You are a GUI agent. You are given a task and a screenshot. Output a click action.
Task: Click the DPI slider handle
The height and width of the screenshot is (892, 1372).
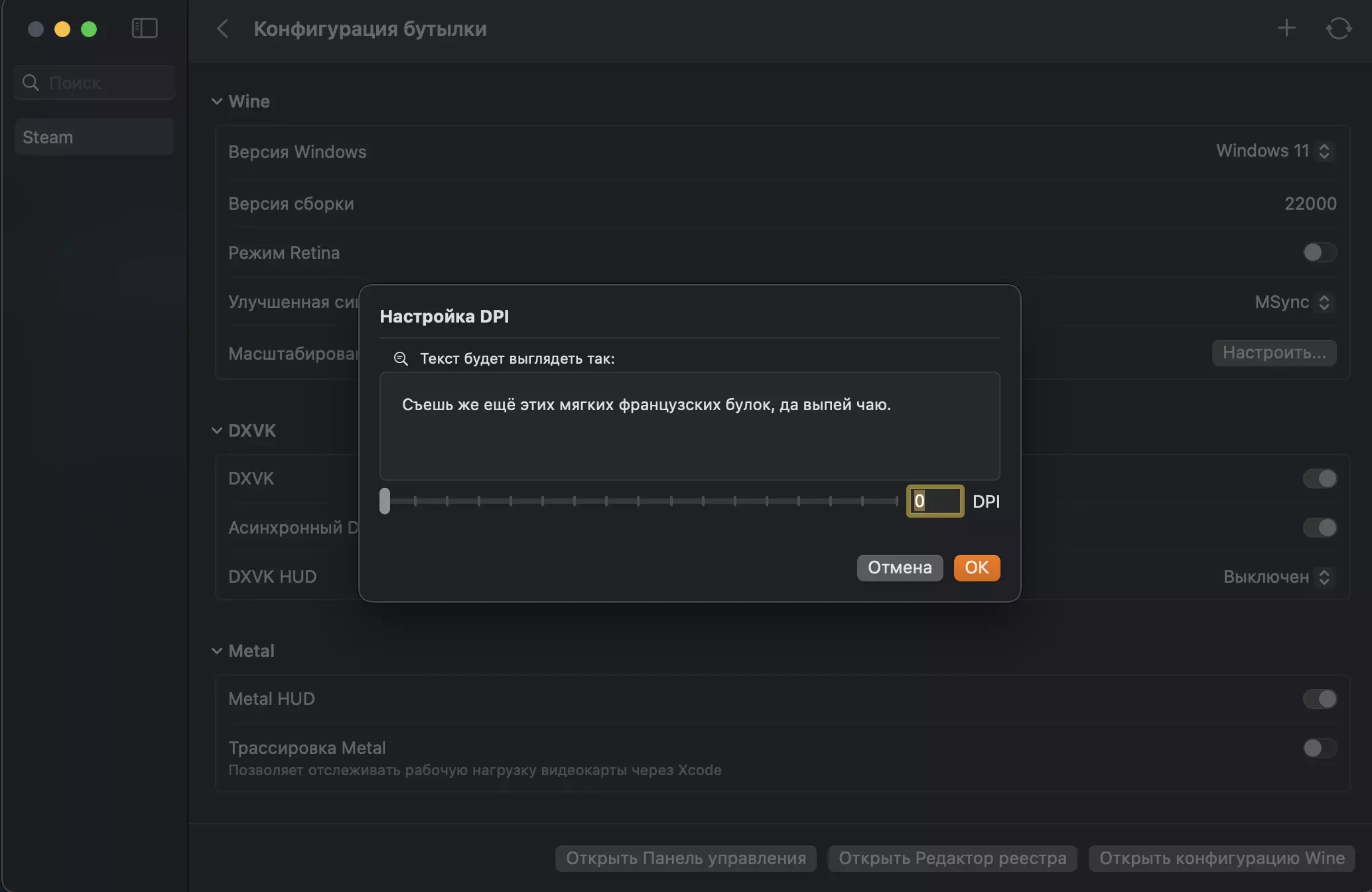click(x=385, y=501)
